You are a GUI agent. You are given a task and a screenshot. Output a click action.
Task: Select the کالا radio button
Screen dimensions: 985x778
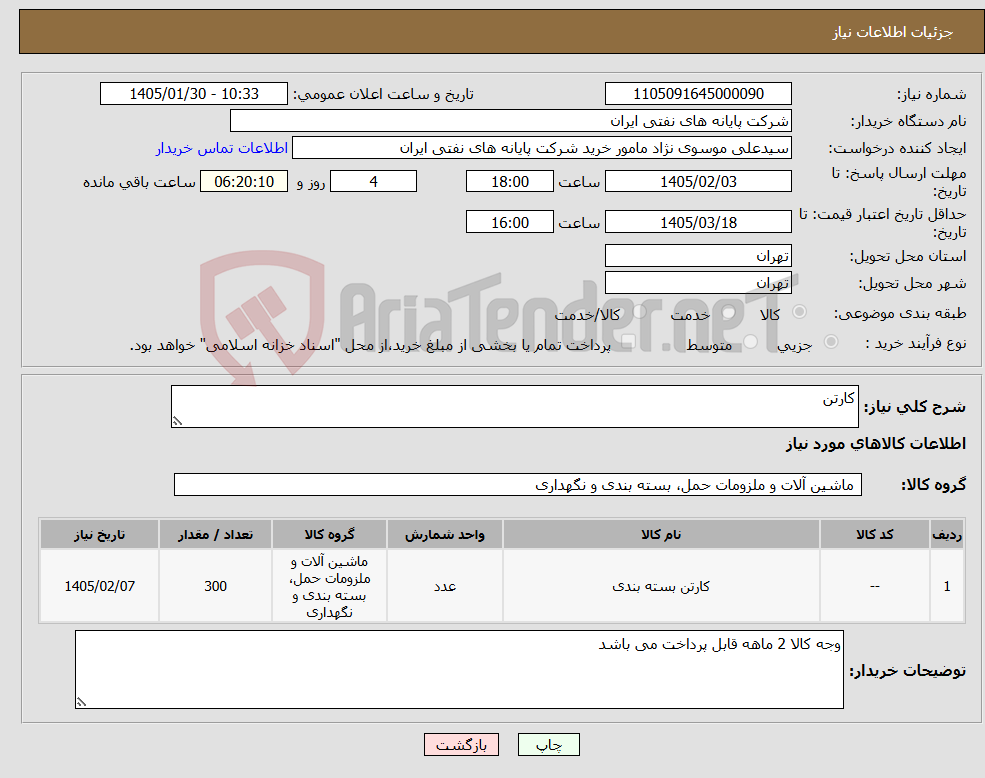[800, 312]
